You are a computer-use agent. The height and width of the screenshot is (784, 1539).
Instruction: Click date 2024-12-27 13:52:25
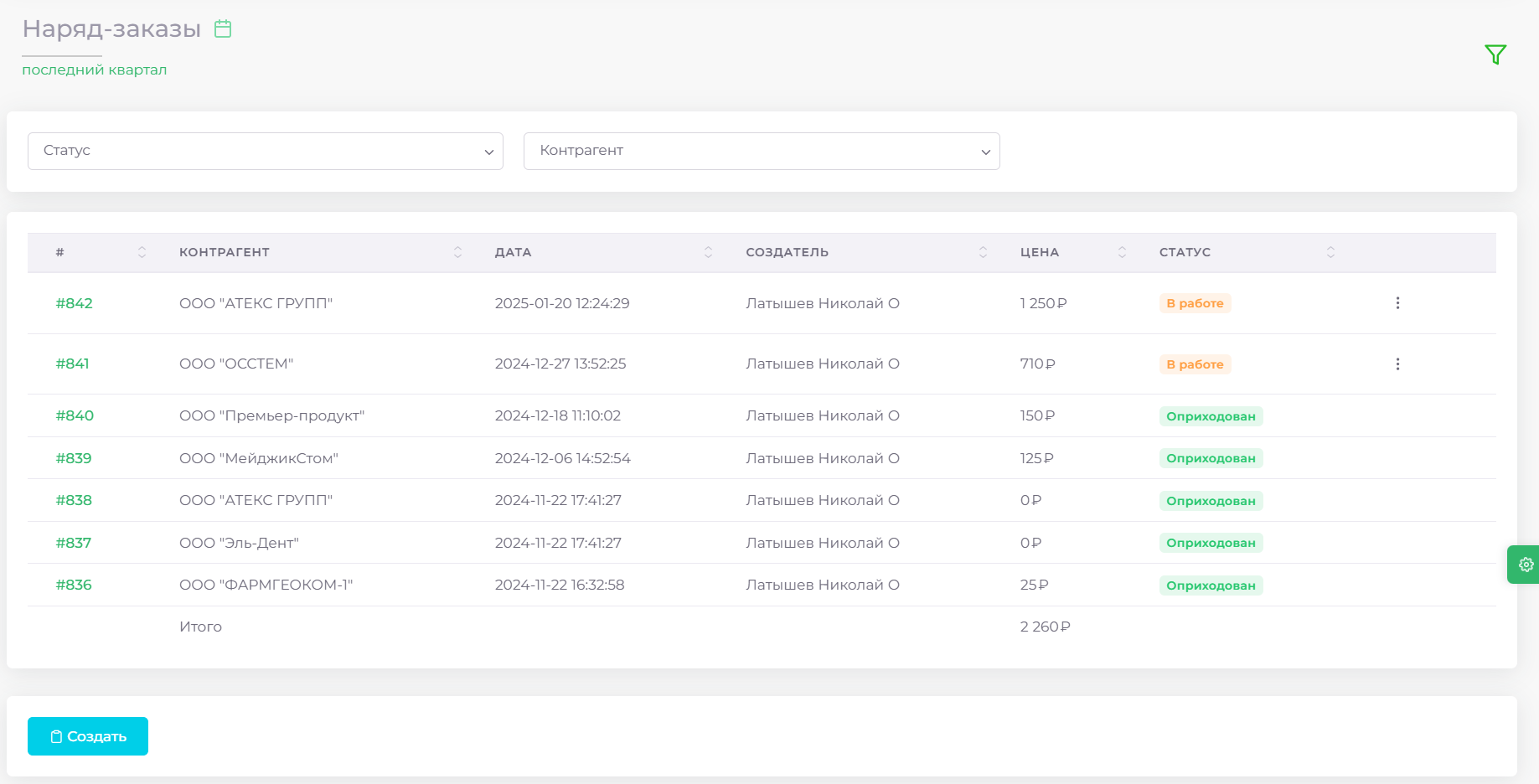[560, 364]
